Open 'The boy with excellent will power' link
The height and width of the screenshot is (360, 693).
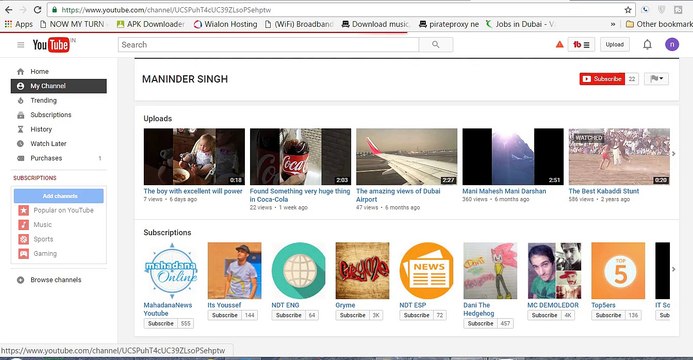point(193,191)
